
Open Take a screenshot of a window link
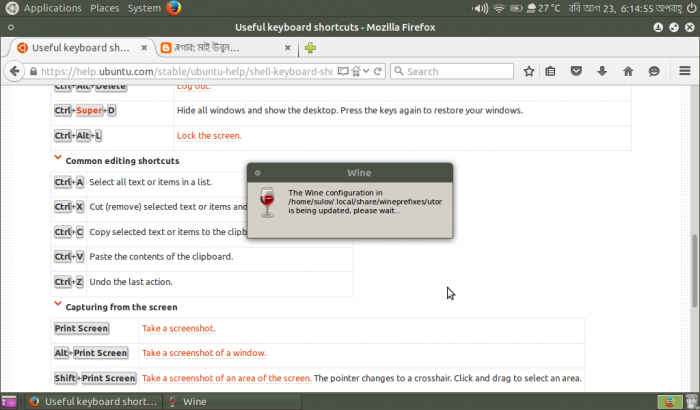tap(204, 353)
